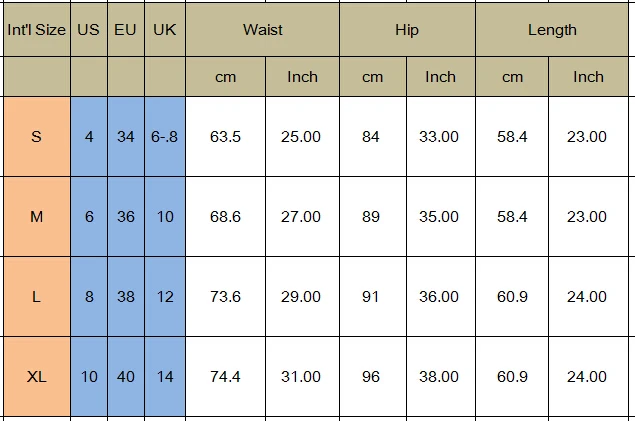The height and width of the screenshot is (421, 635).
Task: Click the 74.4 waist cm cell
Action: coord(225,377)
